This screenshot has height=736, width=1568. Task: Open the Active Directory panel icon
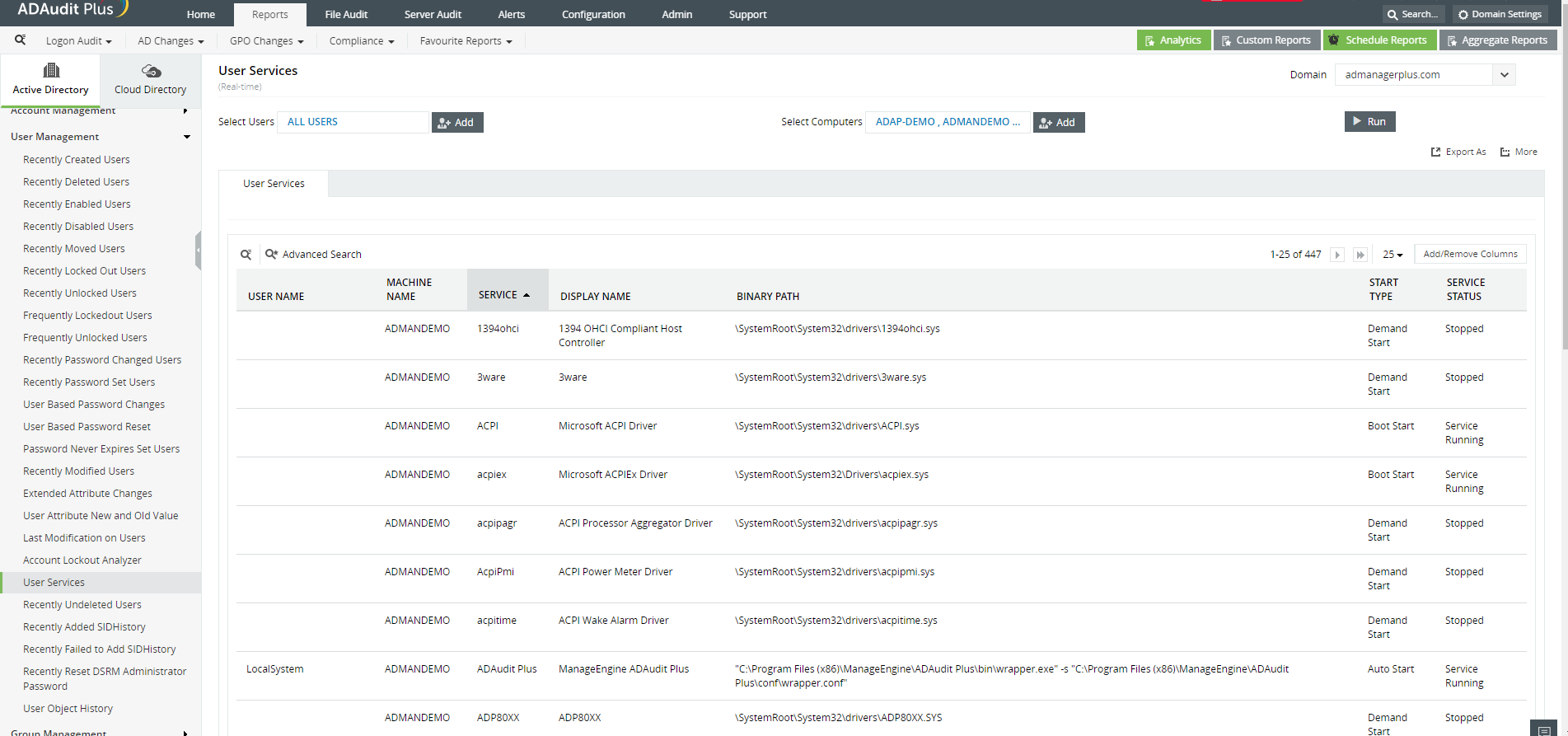(50, 71)
